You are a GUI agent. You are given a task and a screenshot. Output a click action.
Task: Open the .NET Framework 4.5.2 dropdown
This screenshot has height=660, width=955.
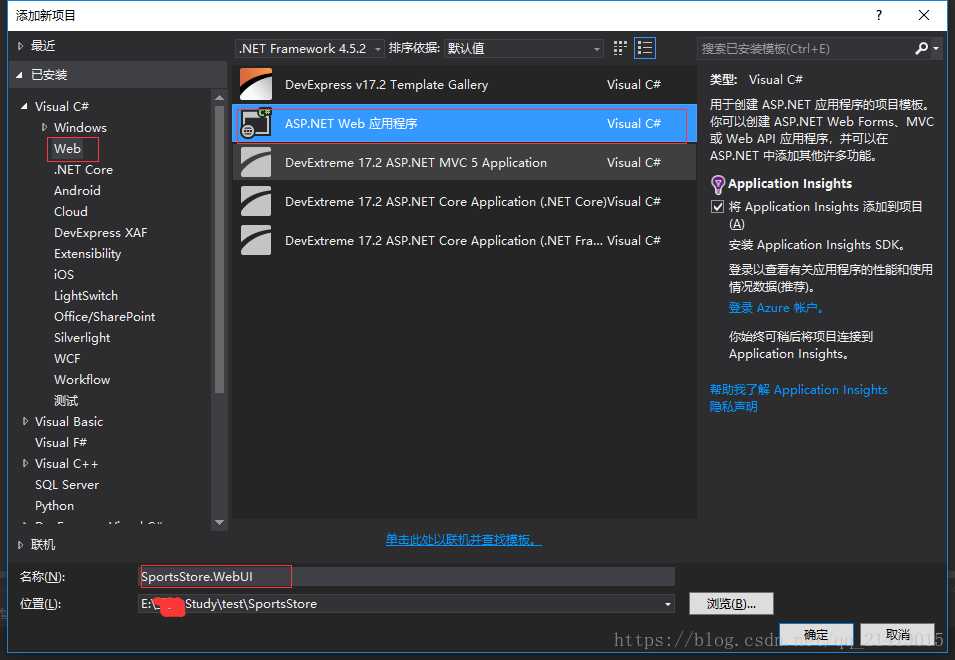point(309,48)
